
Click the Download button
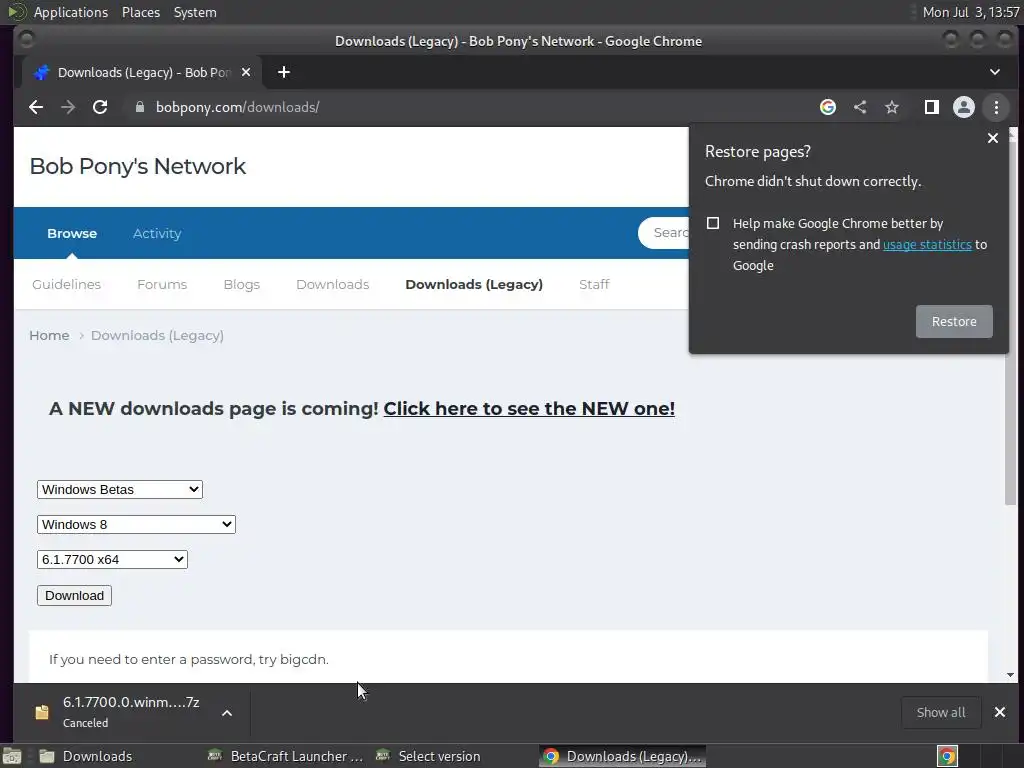(74, 596)
